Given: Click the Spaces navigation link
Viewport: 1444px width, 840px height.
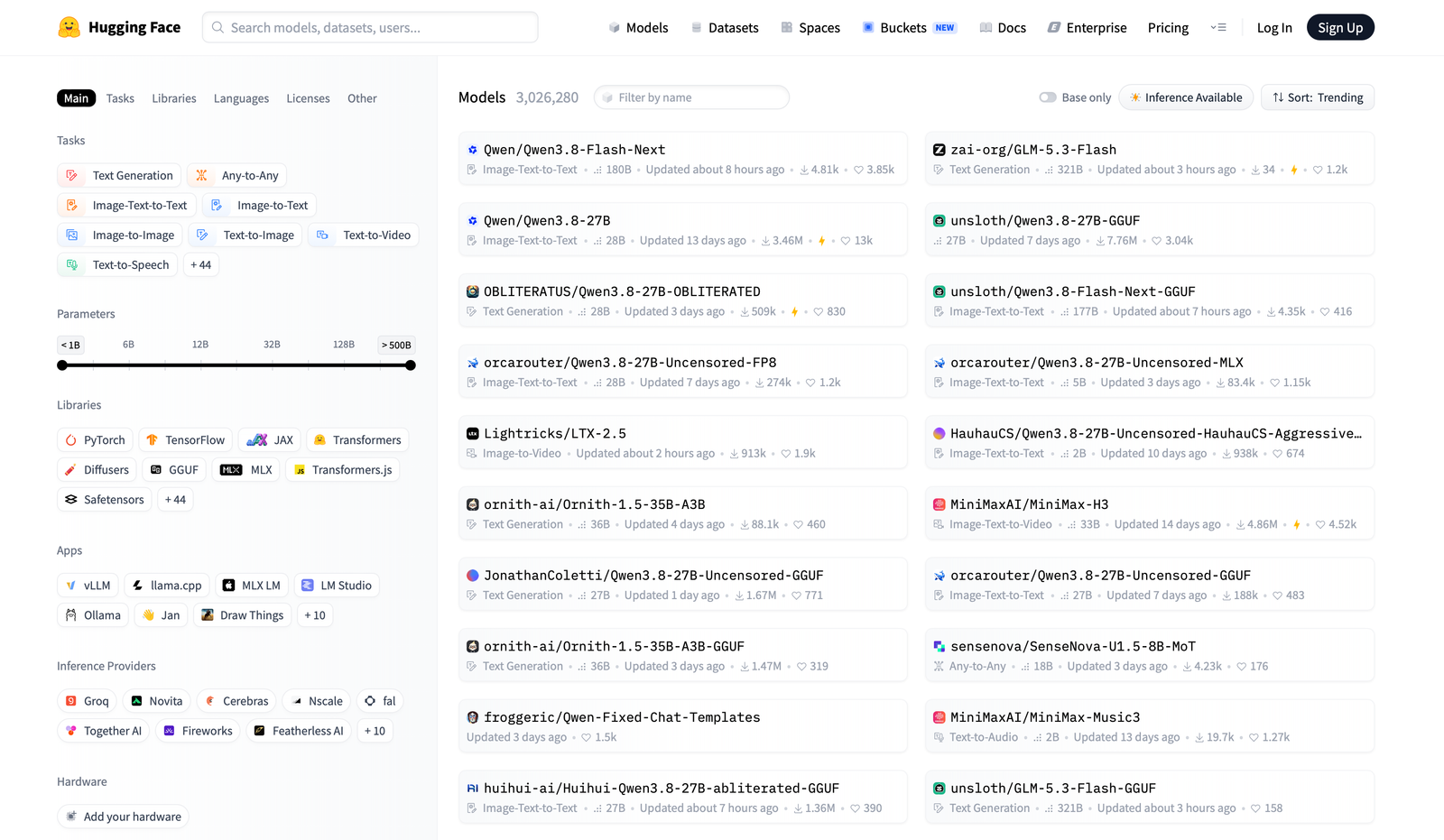Looking at the screenshot, I should (810, 28).
